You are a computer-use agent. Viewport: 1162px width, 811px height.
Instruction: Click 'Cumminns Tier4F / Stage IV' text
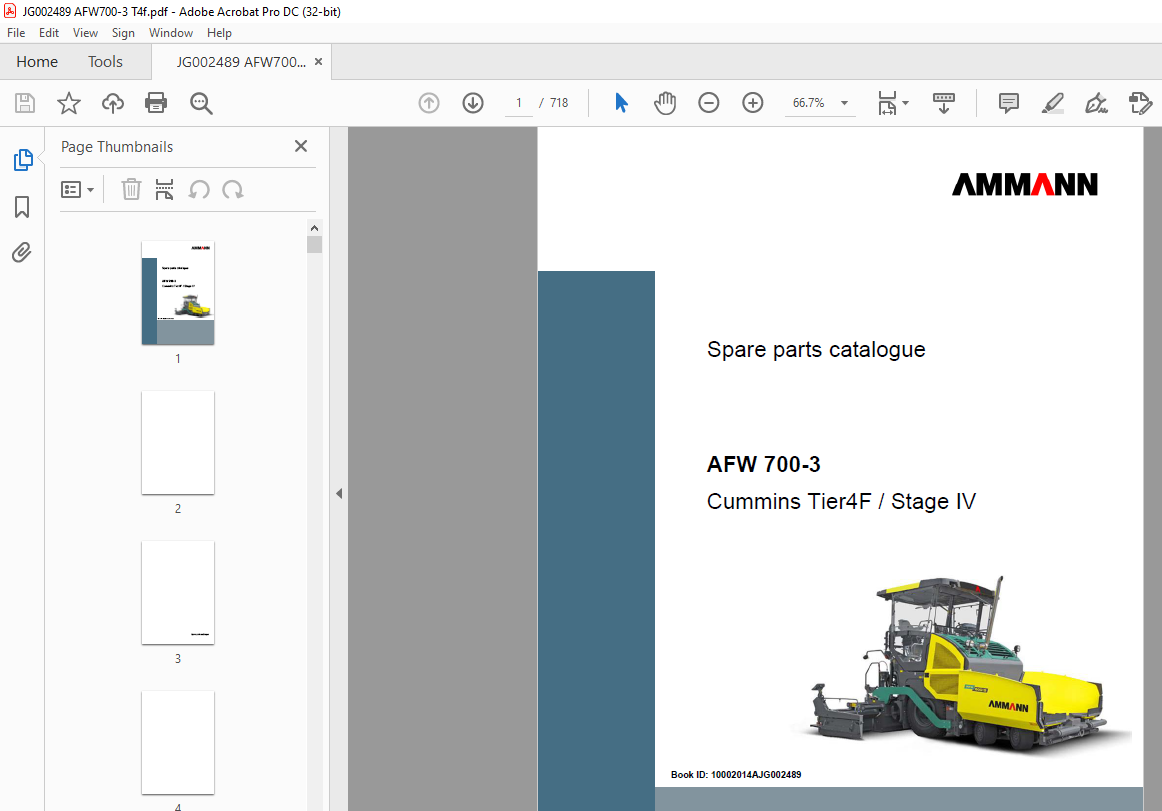841,501
